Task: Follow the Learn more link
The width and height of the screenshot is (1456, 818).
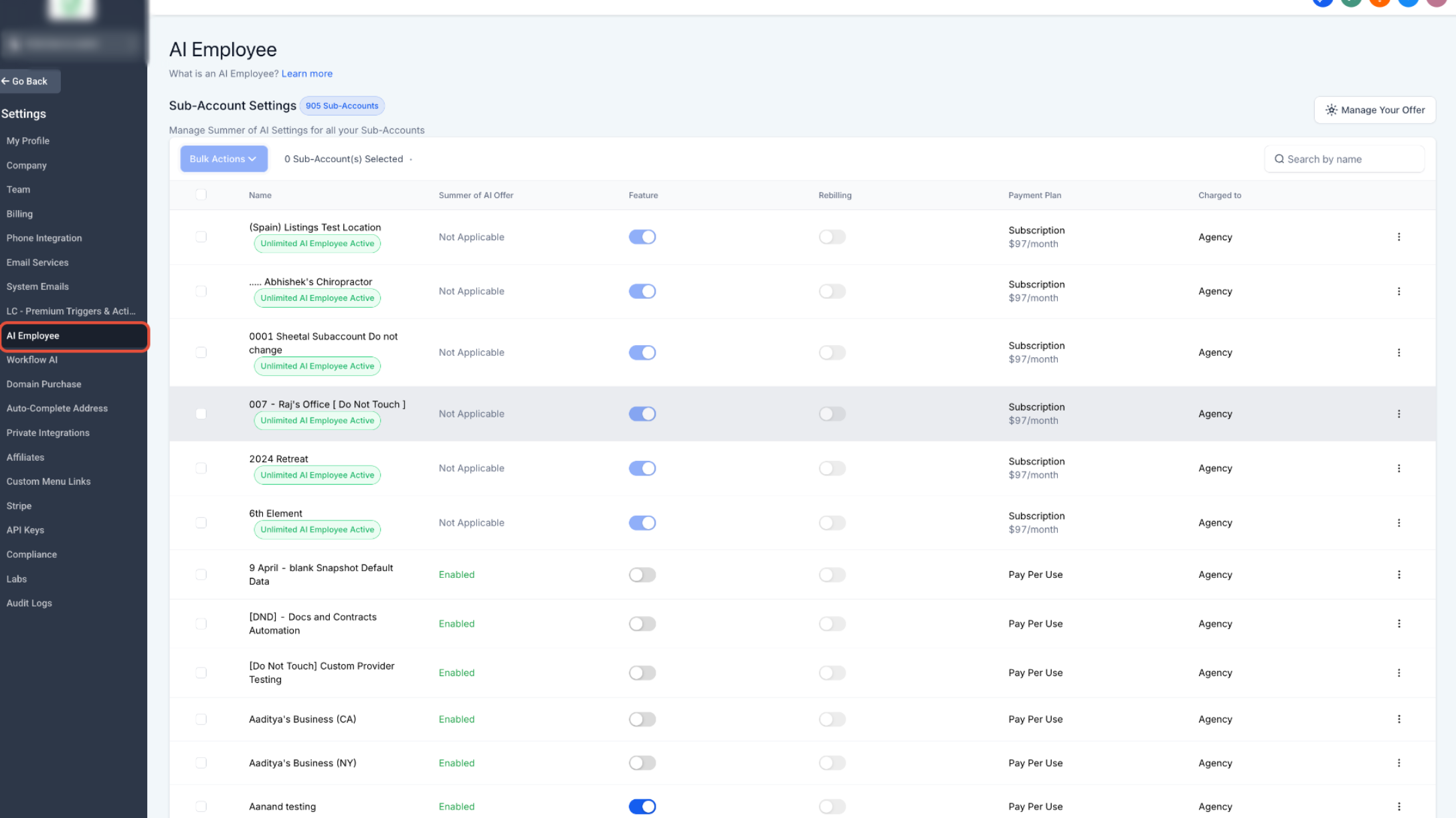Action: (x=306, y=74)
